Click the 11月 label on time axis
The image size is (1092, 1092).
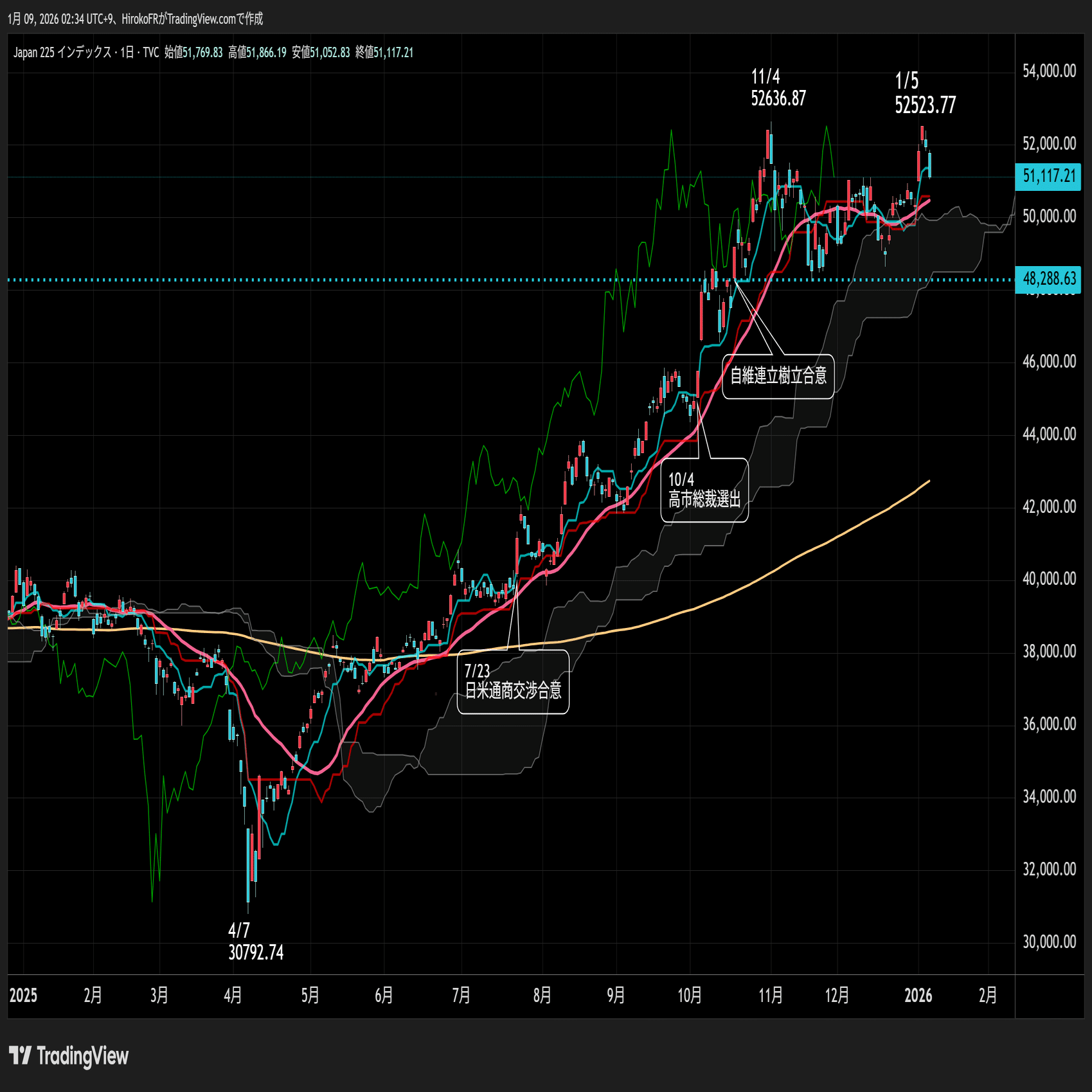click(771, 996)
